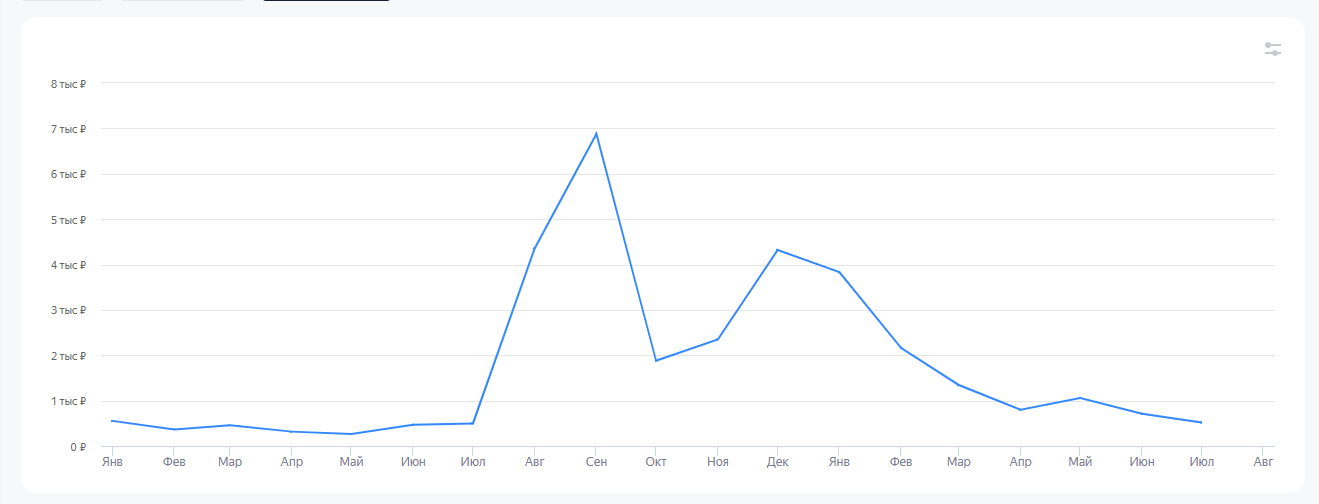Image resolution: width=1319 pixels, height=504 pixels.
Task: Click the 0 ₽ y-axis label
Action: (x=77, y=447)
